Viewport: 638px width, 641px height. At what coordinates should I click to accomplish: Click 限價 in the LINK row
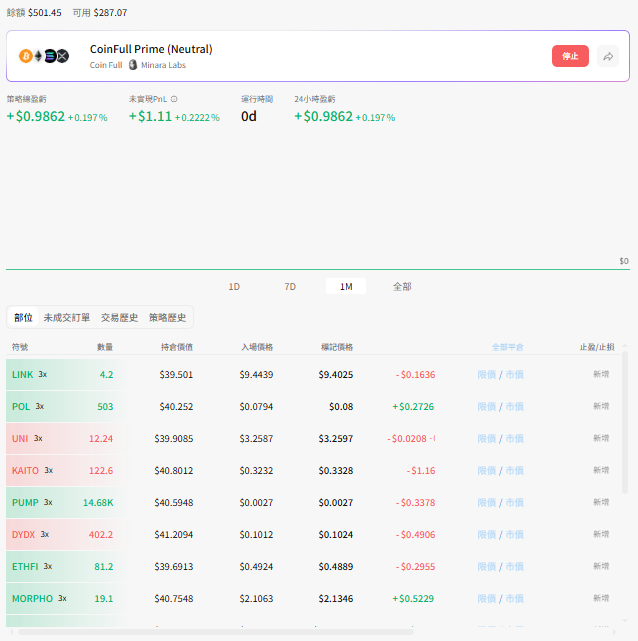487,374
